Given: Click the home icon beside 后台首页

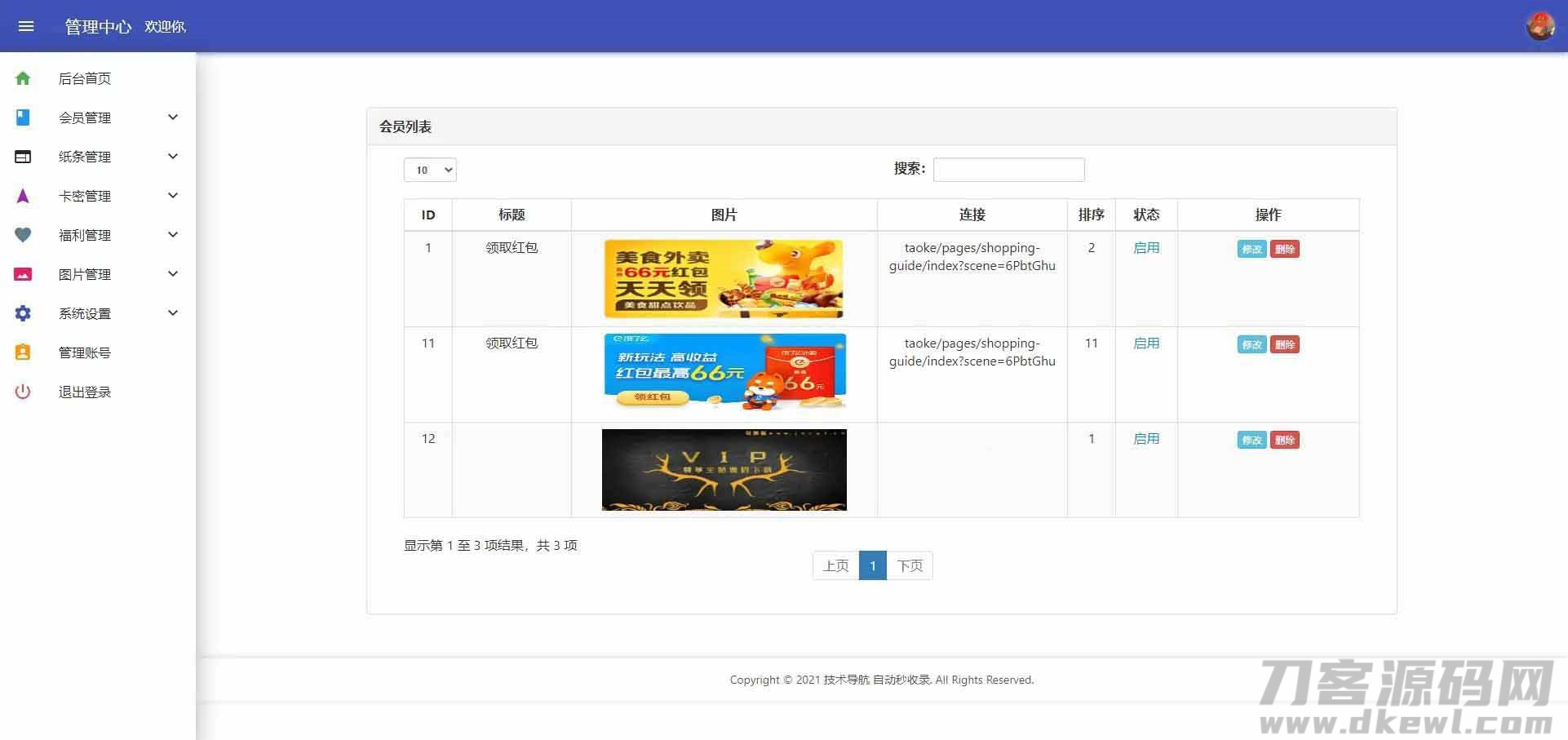Looking at the screenshot, I should coord(23,78).
